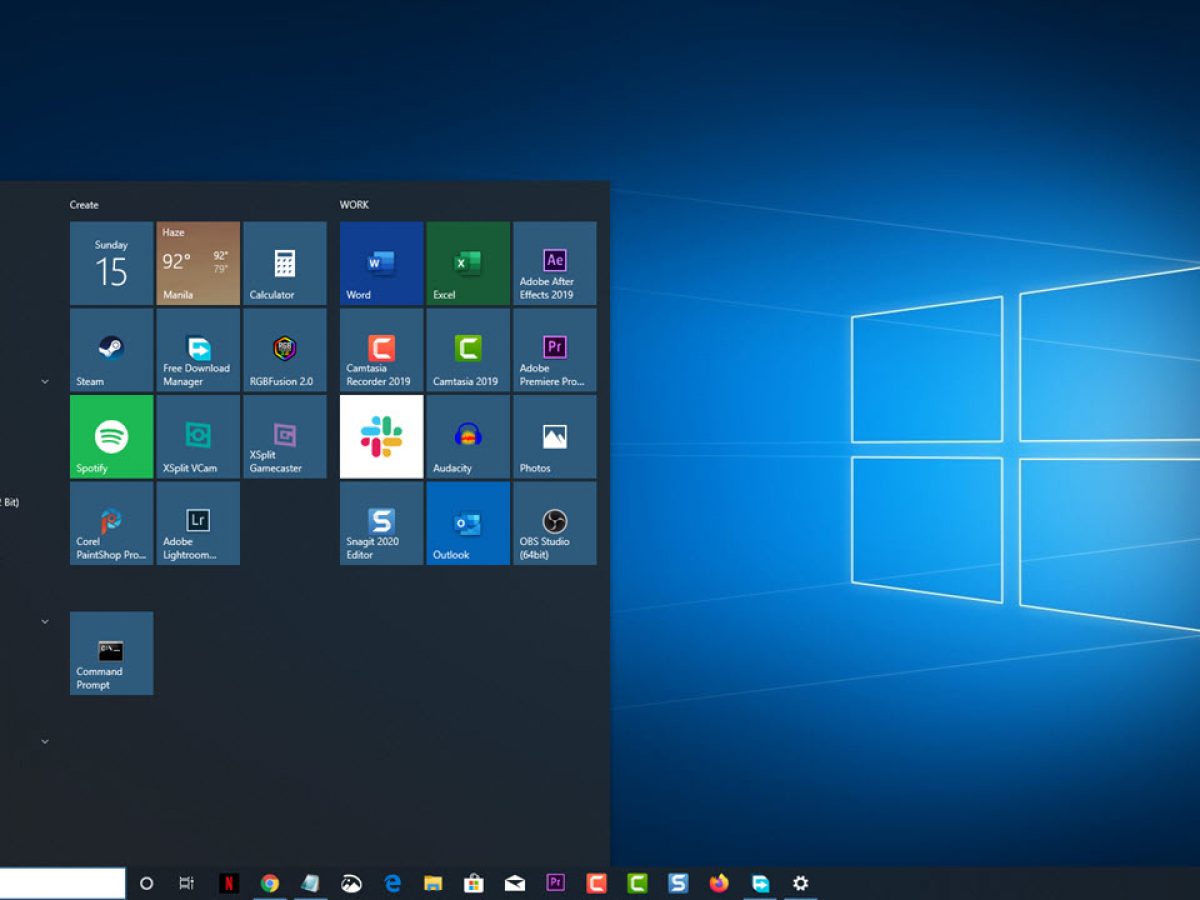This screenshot has width=1200, height=900.
Task: Open the Free Download Manager tile
Action: (198, 350)
